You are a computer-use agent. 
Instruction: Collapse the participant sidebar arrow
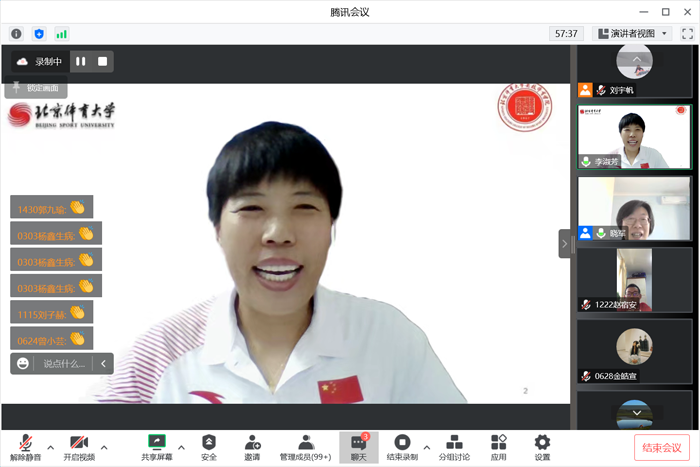564,244
